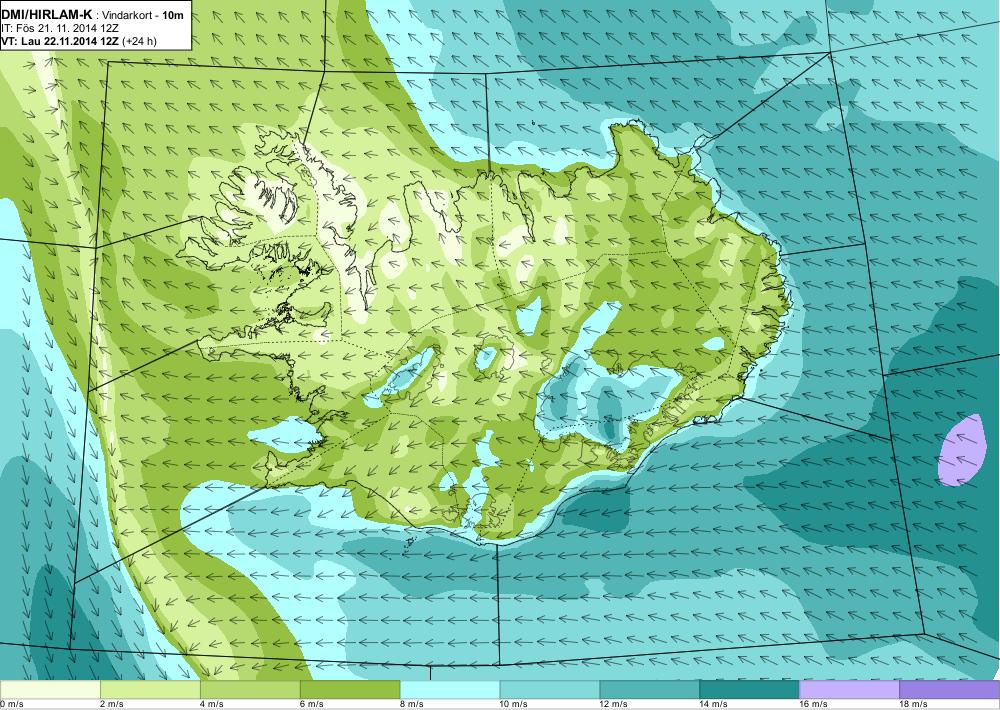The height and width of the screenshot is (710, 1000).
Task: Click the purple 16 m/s wind patch on map
Action: tap(962, 449)
